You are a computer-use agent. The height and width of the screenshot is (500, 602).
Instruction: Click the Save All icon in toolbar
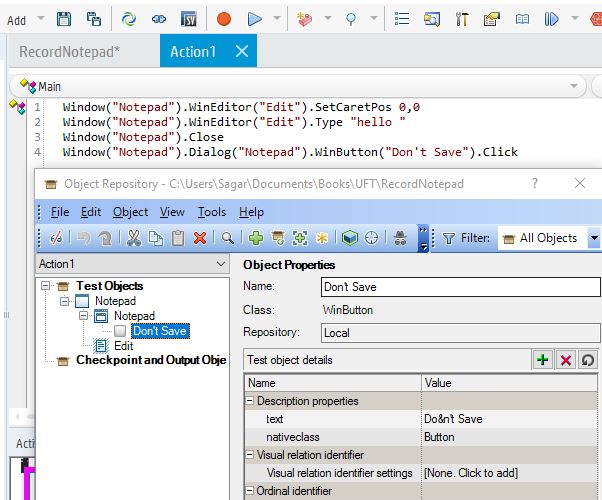93,18
